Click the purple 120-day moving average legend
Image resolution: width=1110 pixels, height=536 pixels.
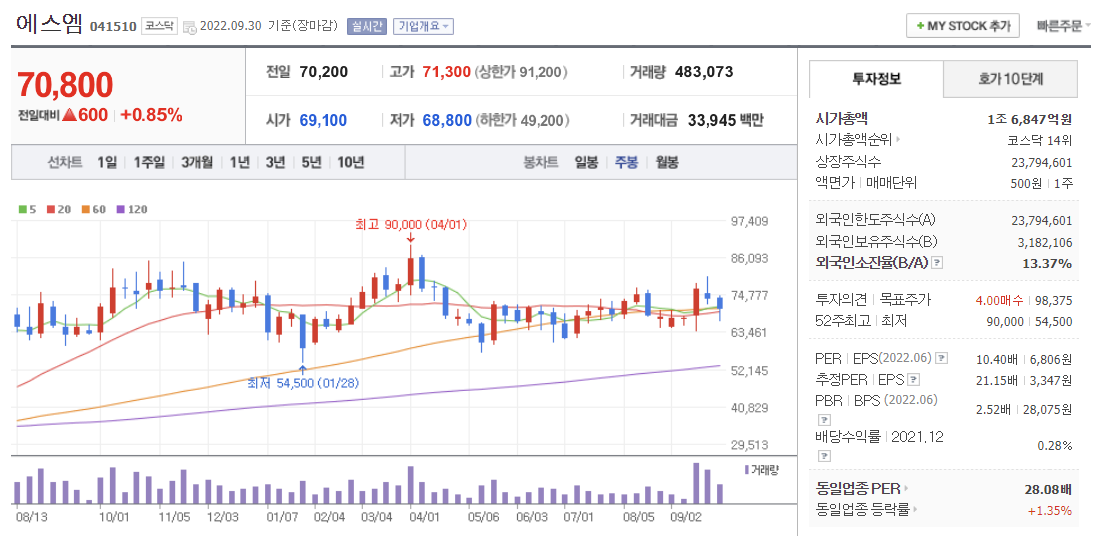(132, 210)
